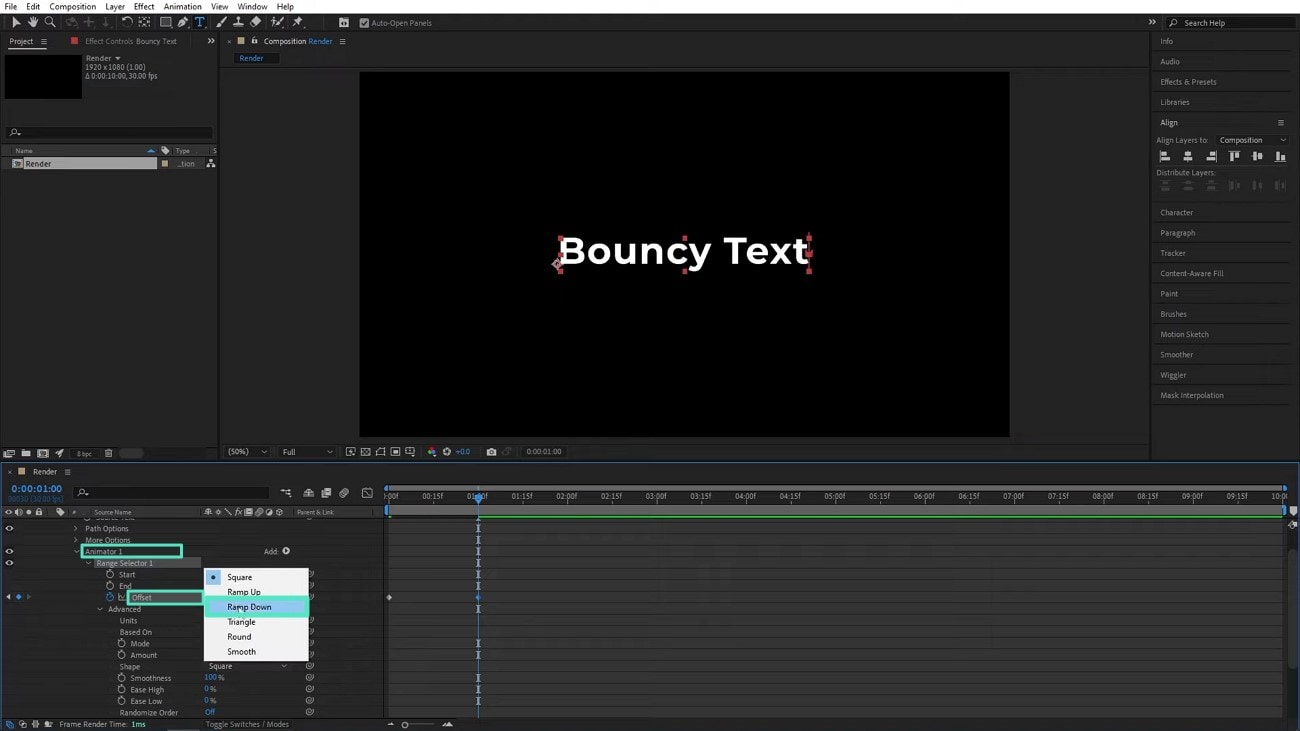Select the Clone Stamp tool
Image resolution: width=1300 pixels, height=731 pixels.
click(238, 22)
